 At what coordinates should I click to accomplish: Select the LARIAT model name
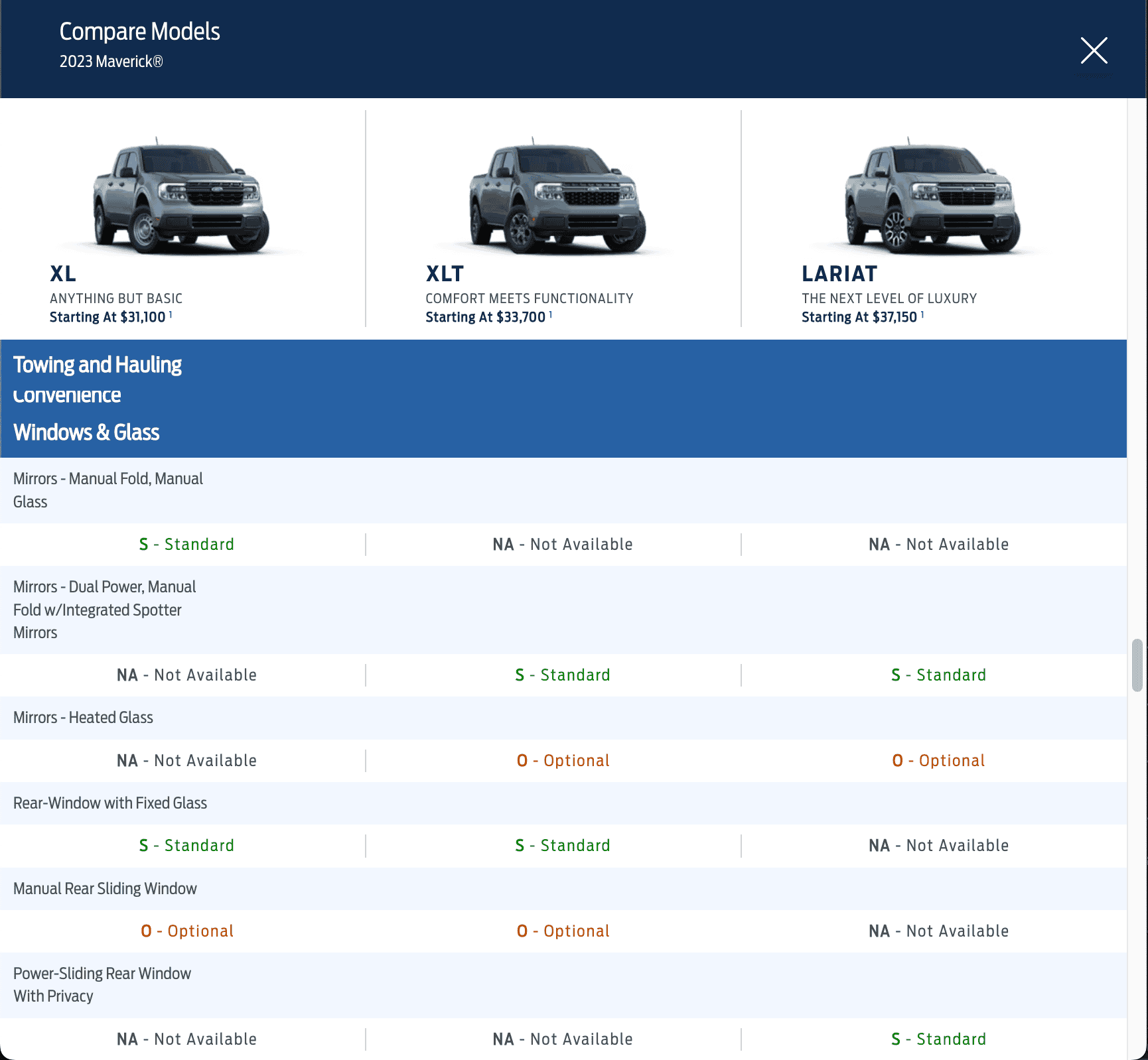coord(839,273)
